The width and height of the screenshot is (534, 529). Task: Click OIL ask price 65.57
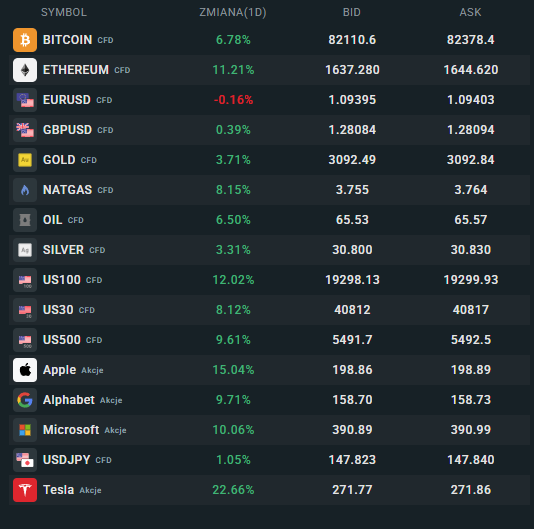coord(471,220)
